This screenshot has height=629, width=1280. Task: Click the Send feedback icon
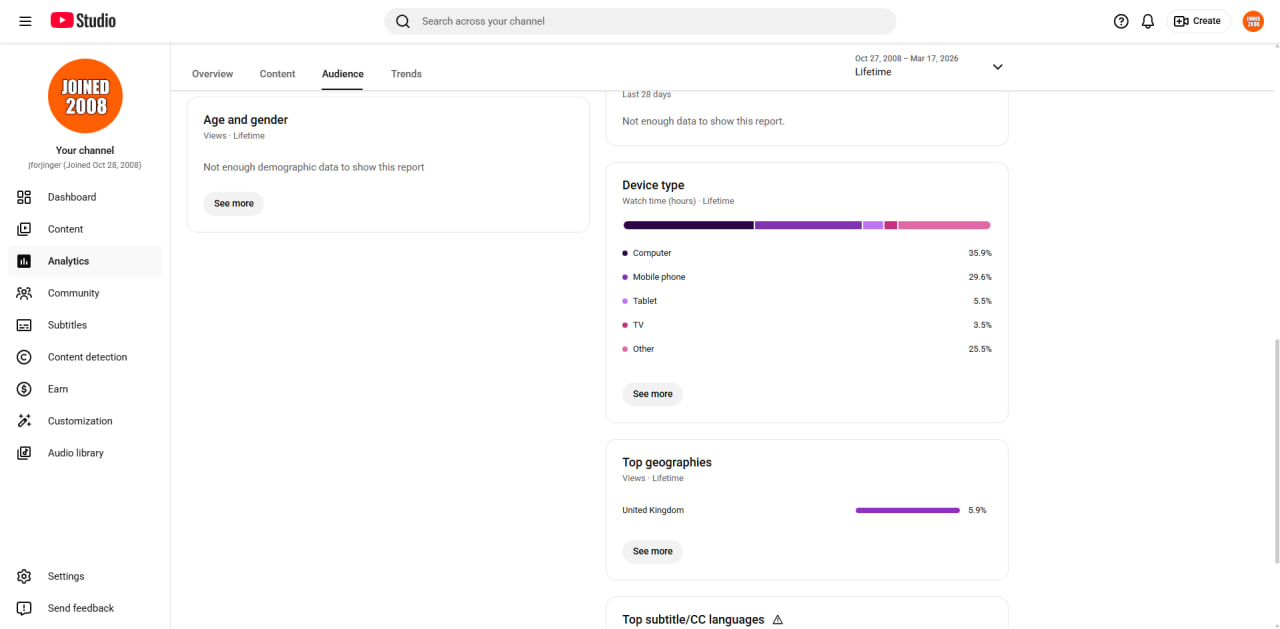[24, 608]
